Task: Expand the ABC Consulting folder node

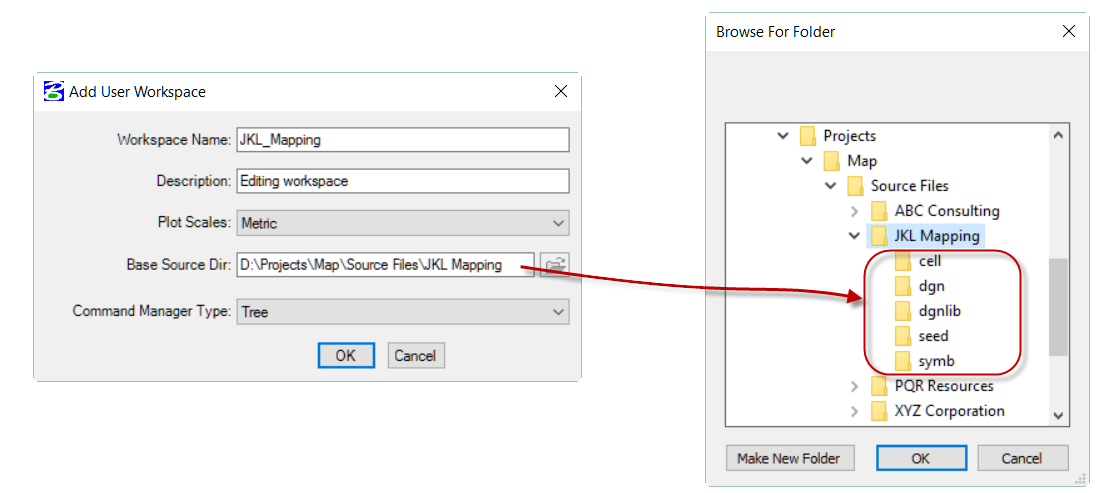Action: tap(855, 211)
